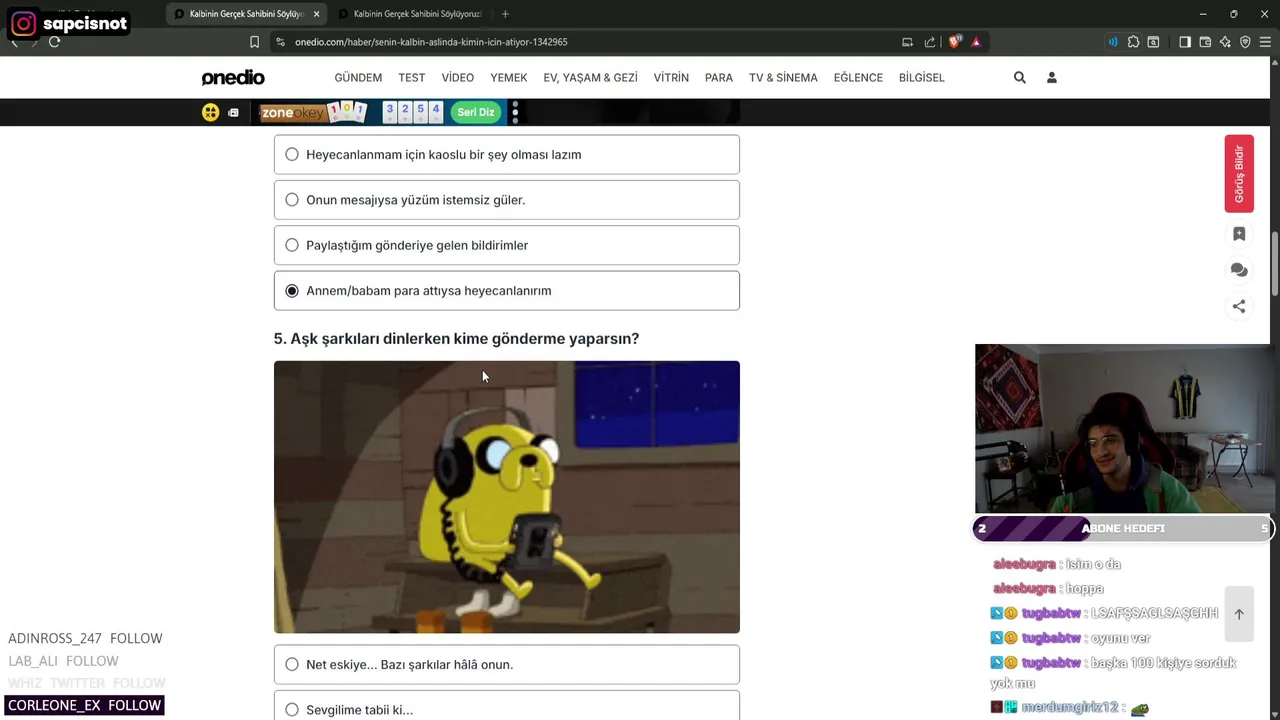Click the red Görüş Bildir feedback button
Viewport: 1280px width, 720px height.
(x=1239, y=174)
